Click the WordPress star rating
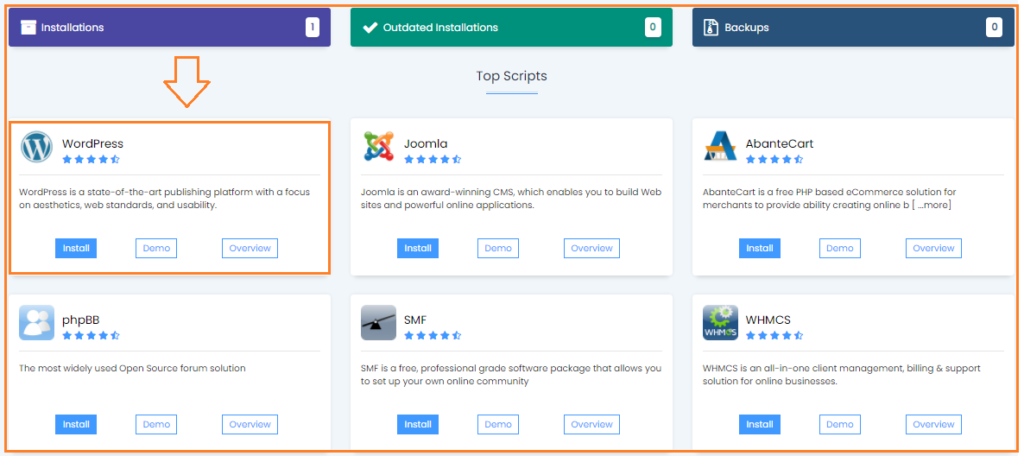The width and height of the screenshot is (1024, 456). click(91, 159)
